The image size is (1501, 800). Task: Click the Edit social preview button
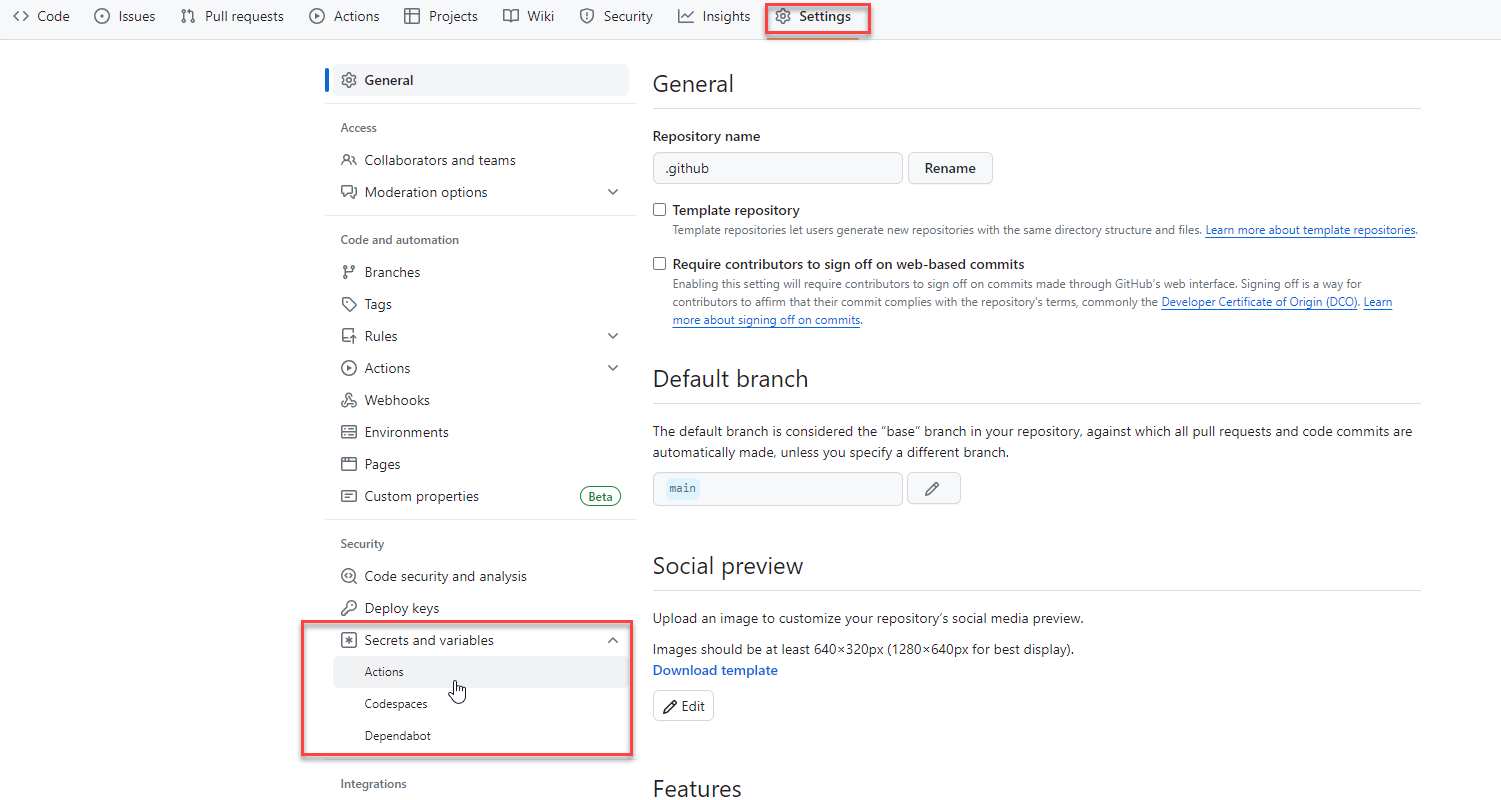coord(683,706)
